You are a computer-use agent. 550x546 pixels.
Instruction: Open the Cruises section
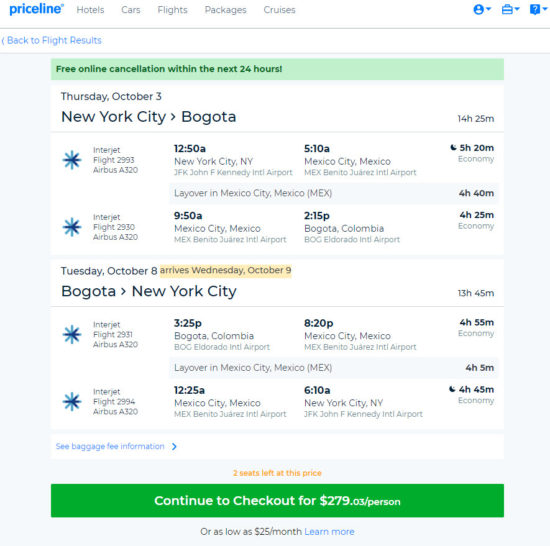(279, 10)
